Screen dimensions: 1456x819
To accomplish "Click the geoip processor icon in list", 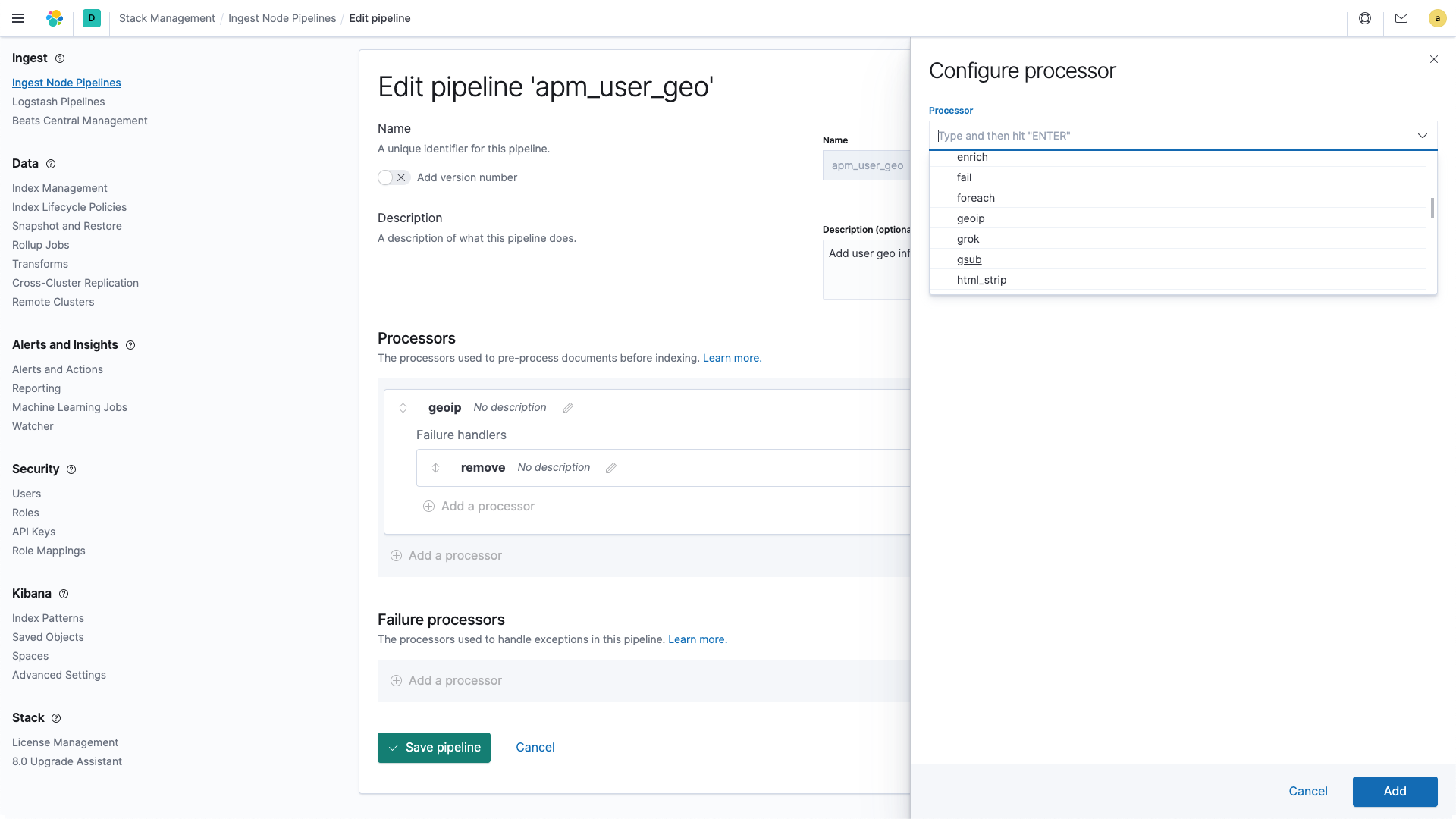I will point(970,218).
